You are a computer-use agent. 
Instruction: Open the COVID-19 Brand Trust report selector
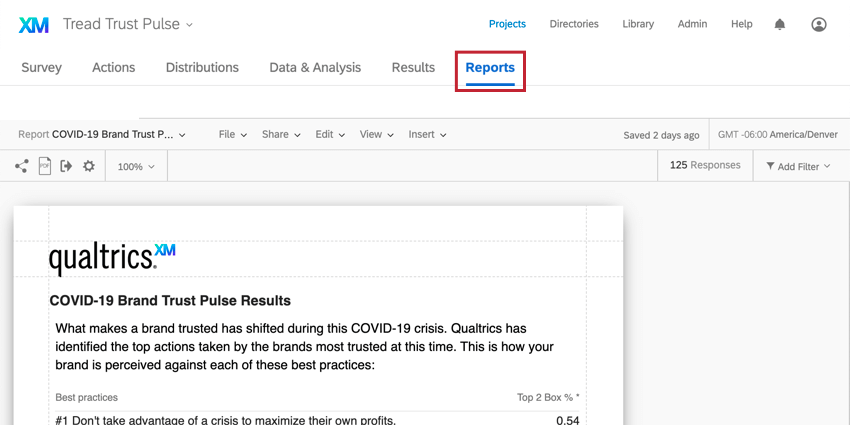point(102,134)
